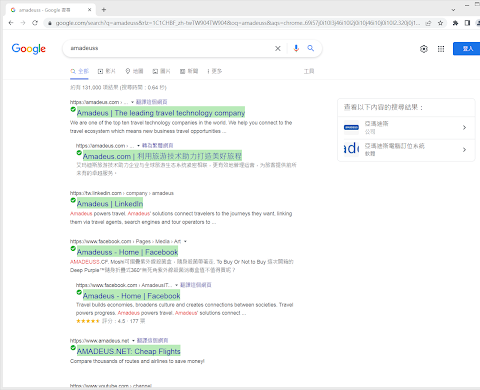Switch to the Images tab

pyautogui.click(x=161, y=71)
